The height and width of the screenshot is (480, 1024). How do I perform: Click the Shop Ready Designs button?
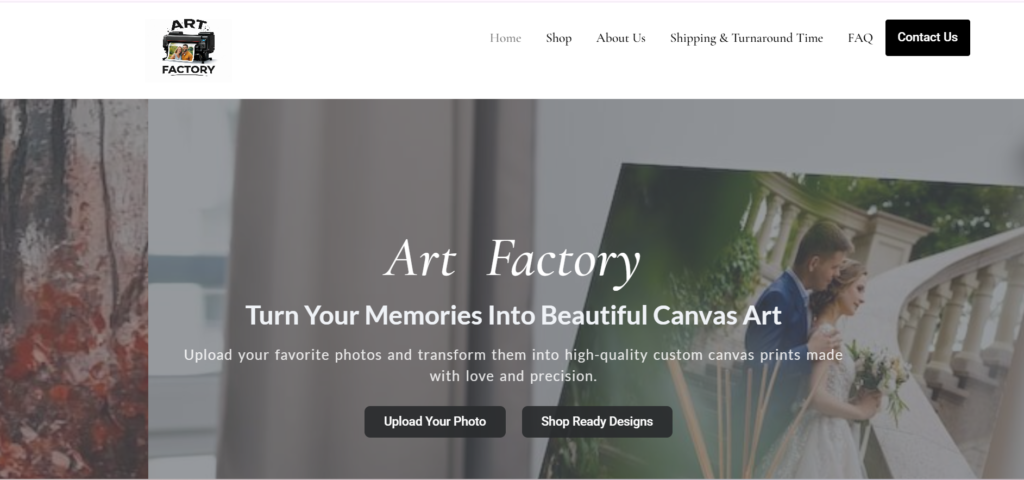coord(597,422)
